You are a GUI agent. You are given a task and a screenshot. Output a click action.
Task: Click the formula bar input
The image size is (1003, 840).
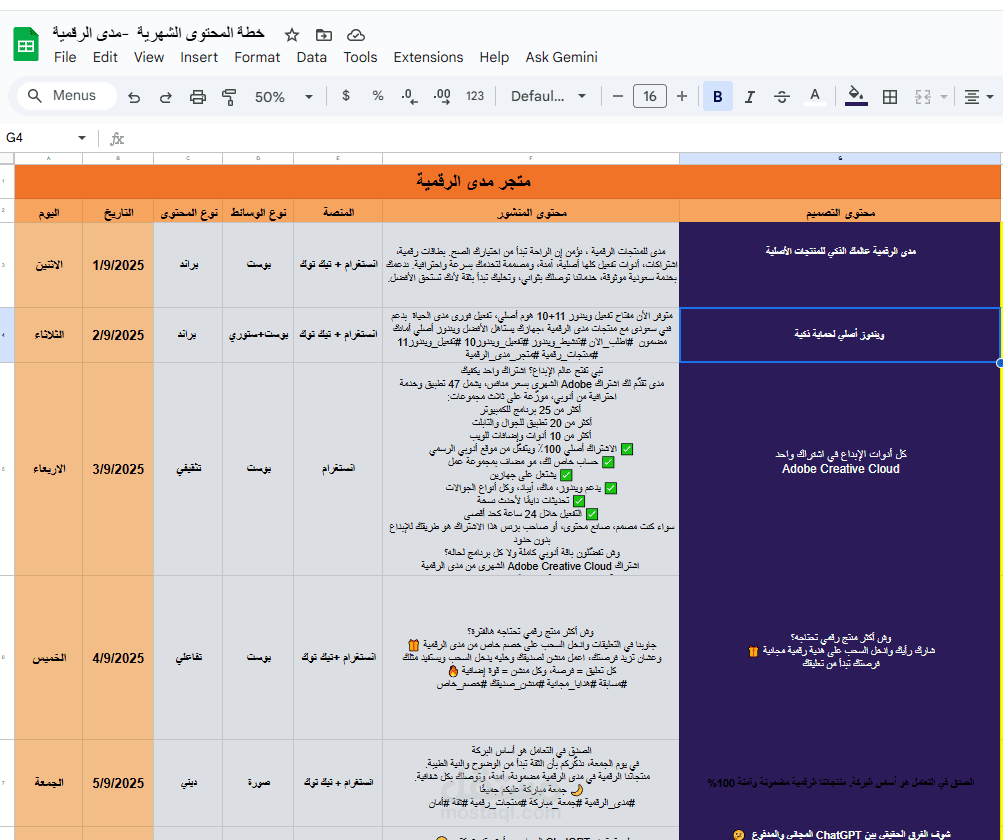(563, 138)
